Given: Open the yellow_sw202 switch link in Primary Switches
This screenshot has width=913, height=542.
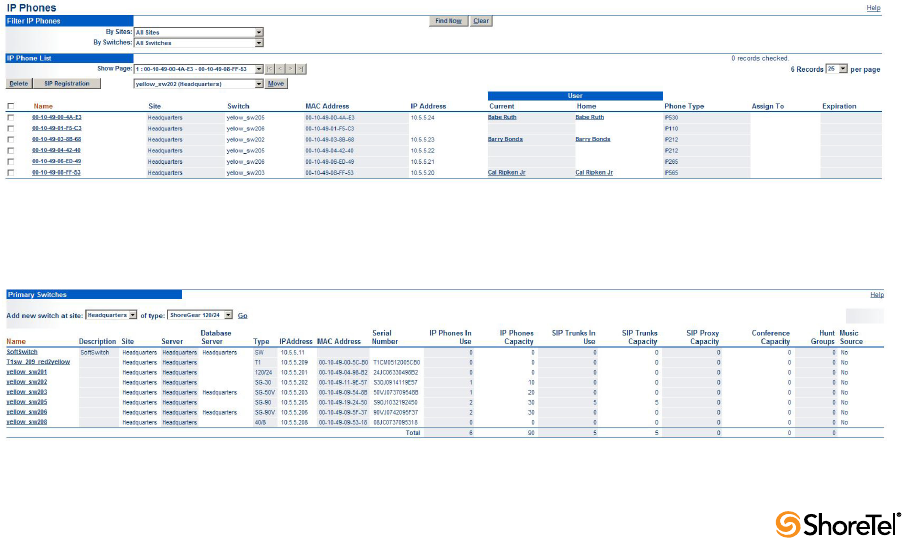Looking at the screenshot, I should pyautogui.click(x=27, y=382).
